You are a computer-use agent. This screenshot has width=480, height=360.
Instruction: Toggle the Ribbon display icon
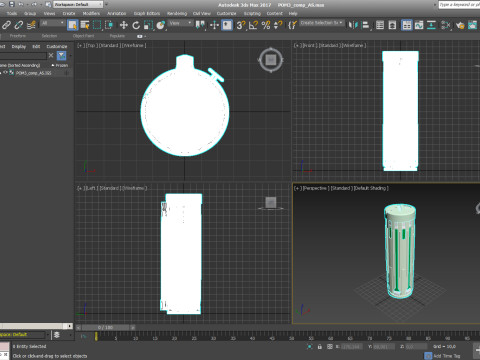407,25
